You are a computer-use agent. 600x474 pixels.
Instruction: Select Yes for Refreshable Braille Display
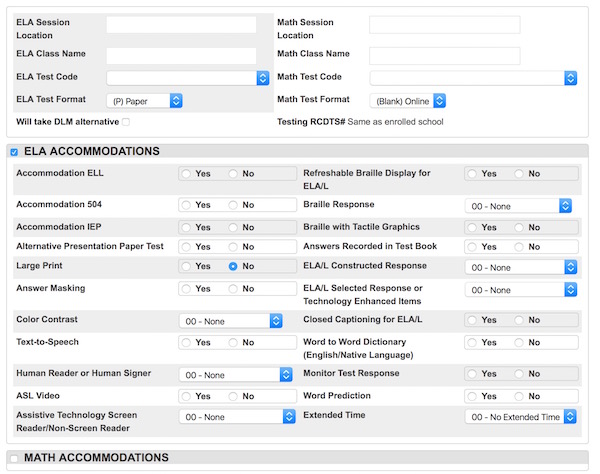472,174
